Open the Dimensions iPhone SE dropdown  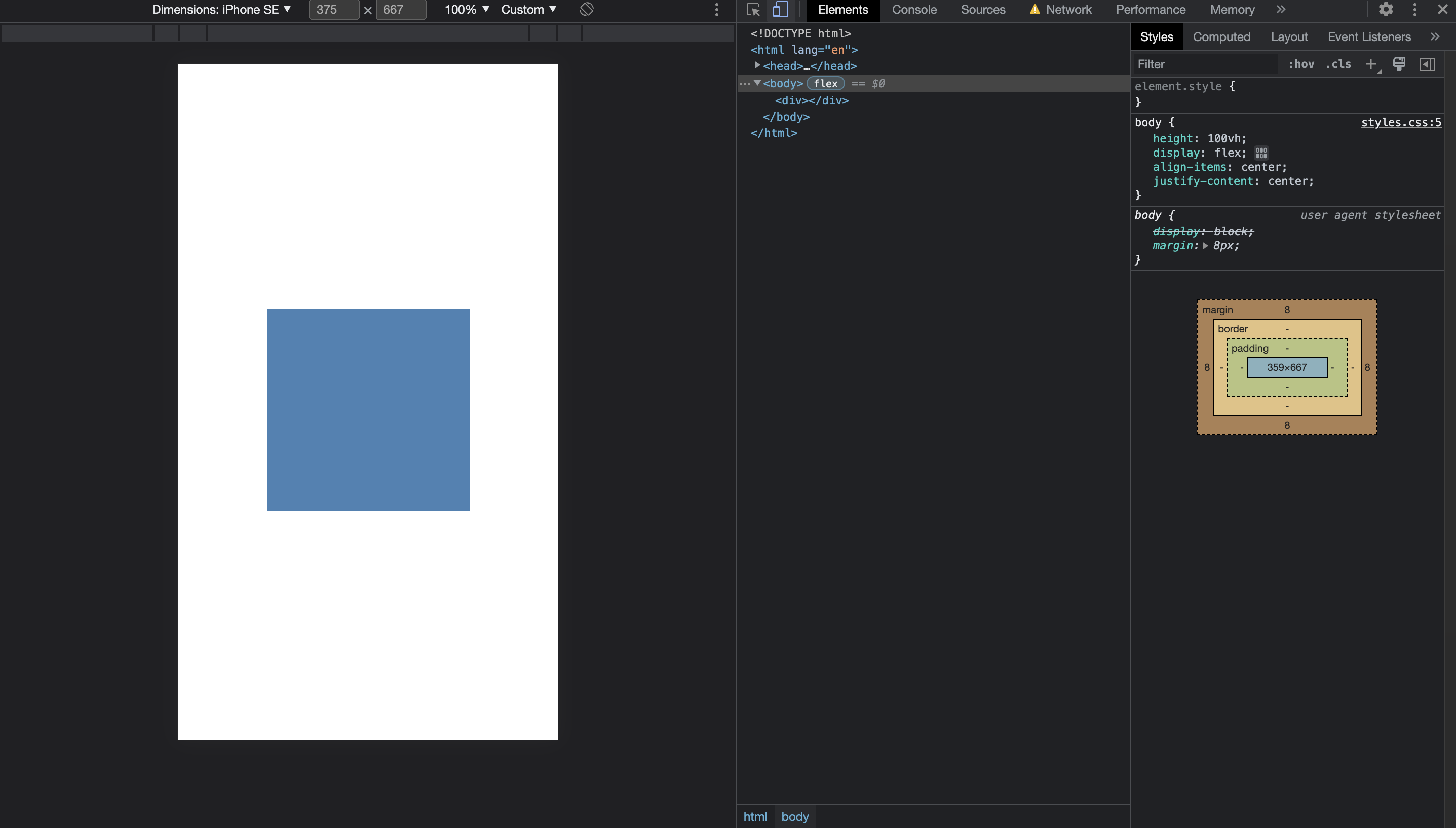(221, 10)
